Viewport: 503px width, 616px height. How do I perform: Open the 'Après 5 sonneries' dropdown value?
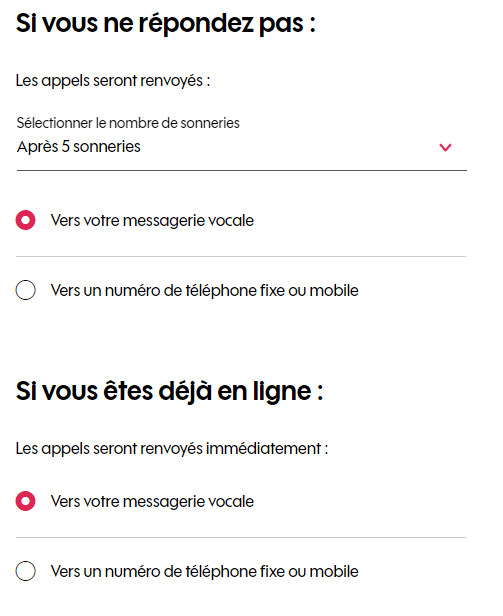[x=79, y=147]
